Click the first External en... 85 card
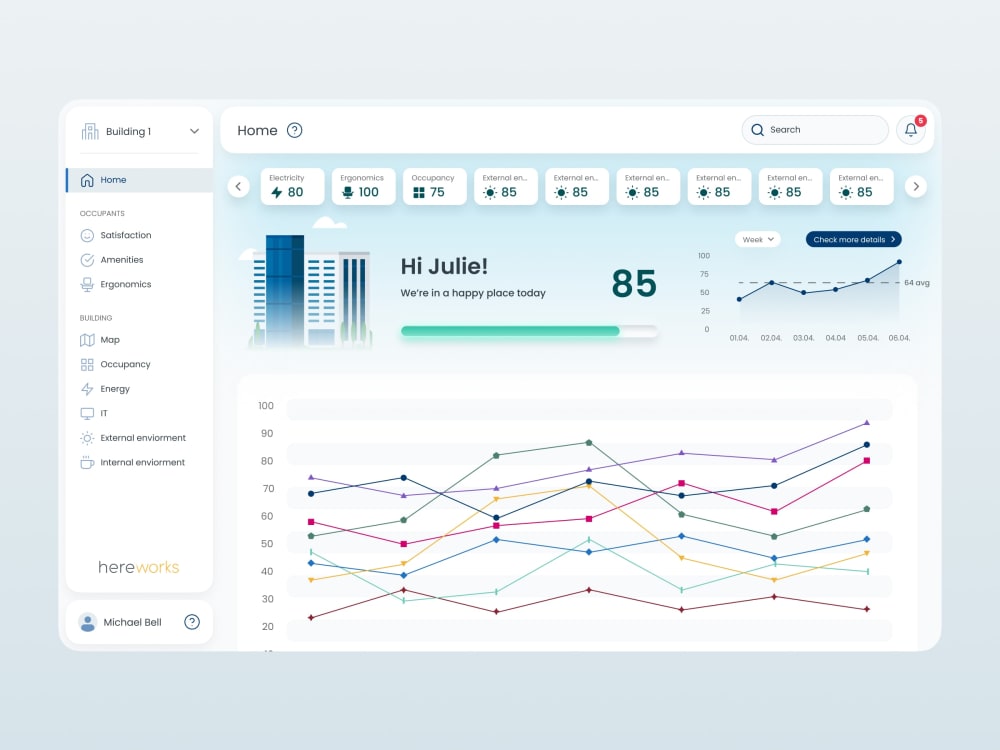 tap(506, 186)
